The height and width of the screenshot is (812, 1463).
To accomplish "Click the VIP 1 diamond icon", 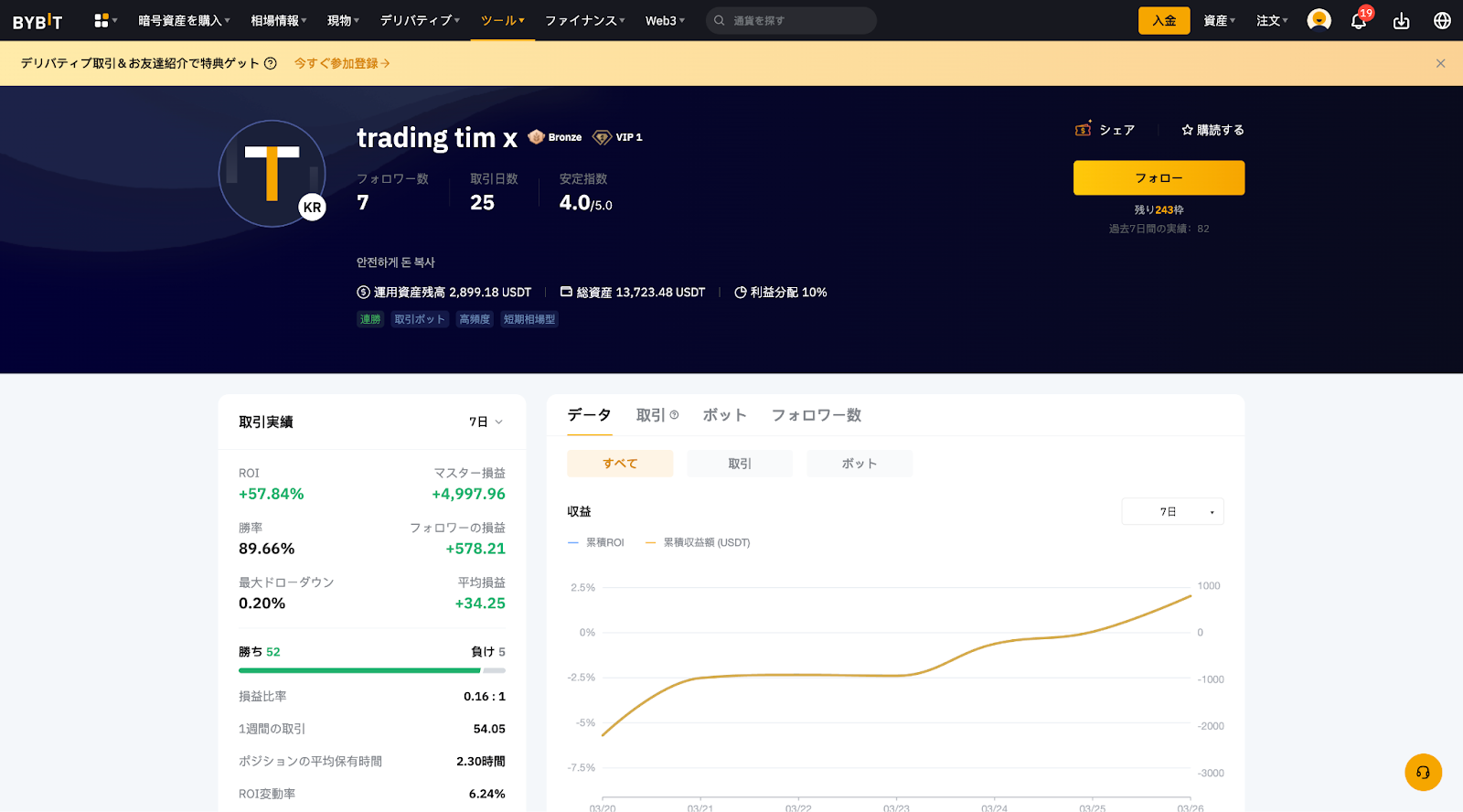I will point(602,137).
